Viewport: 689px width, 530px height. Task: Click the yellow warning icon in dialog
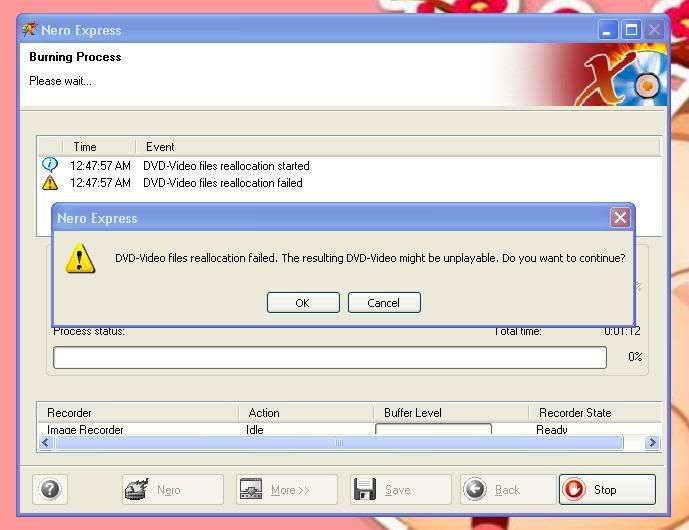pyautogui.click(x=80, y=259)
